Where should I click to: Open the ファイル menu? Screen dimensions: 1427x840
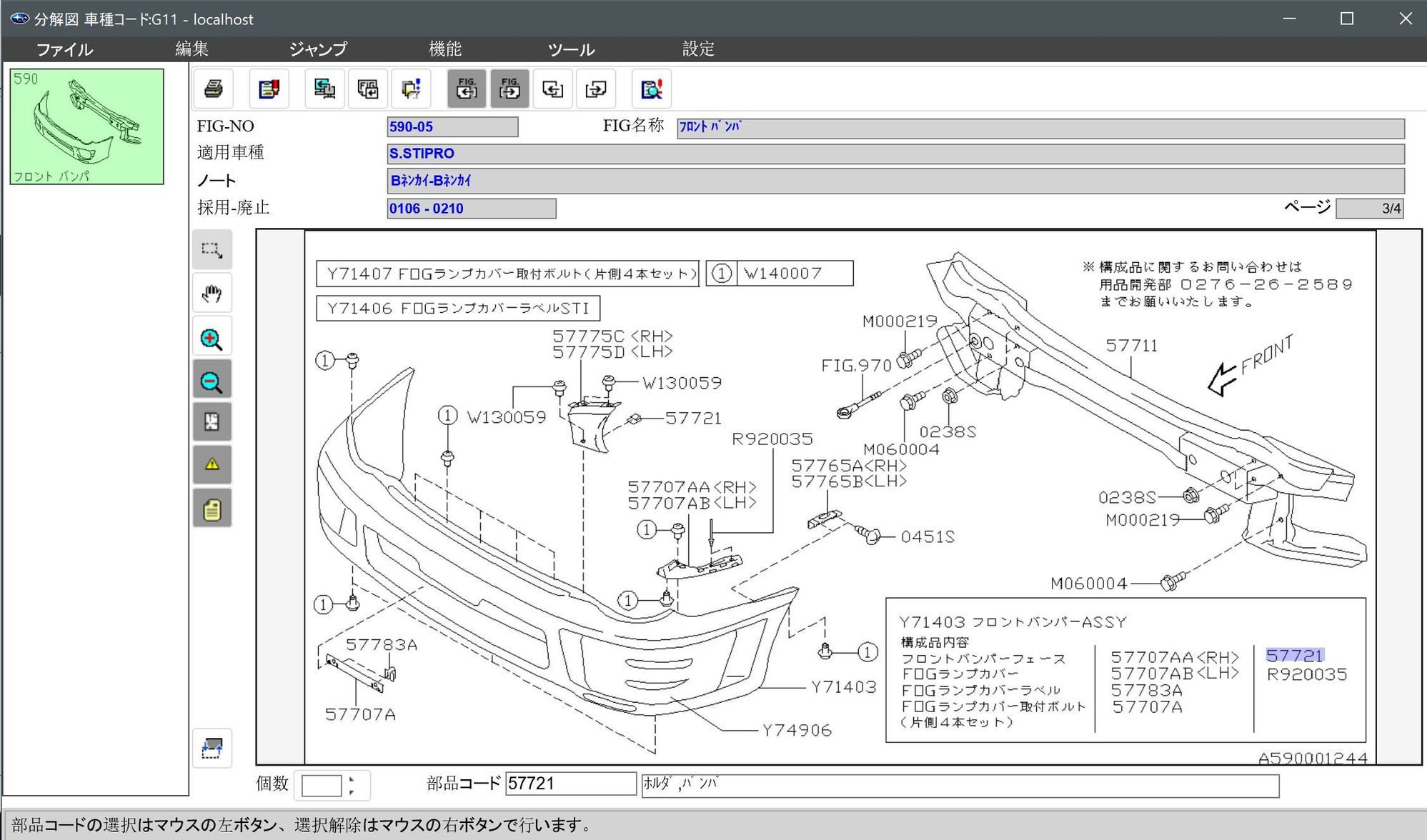click(x=64, y=49)
